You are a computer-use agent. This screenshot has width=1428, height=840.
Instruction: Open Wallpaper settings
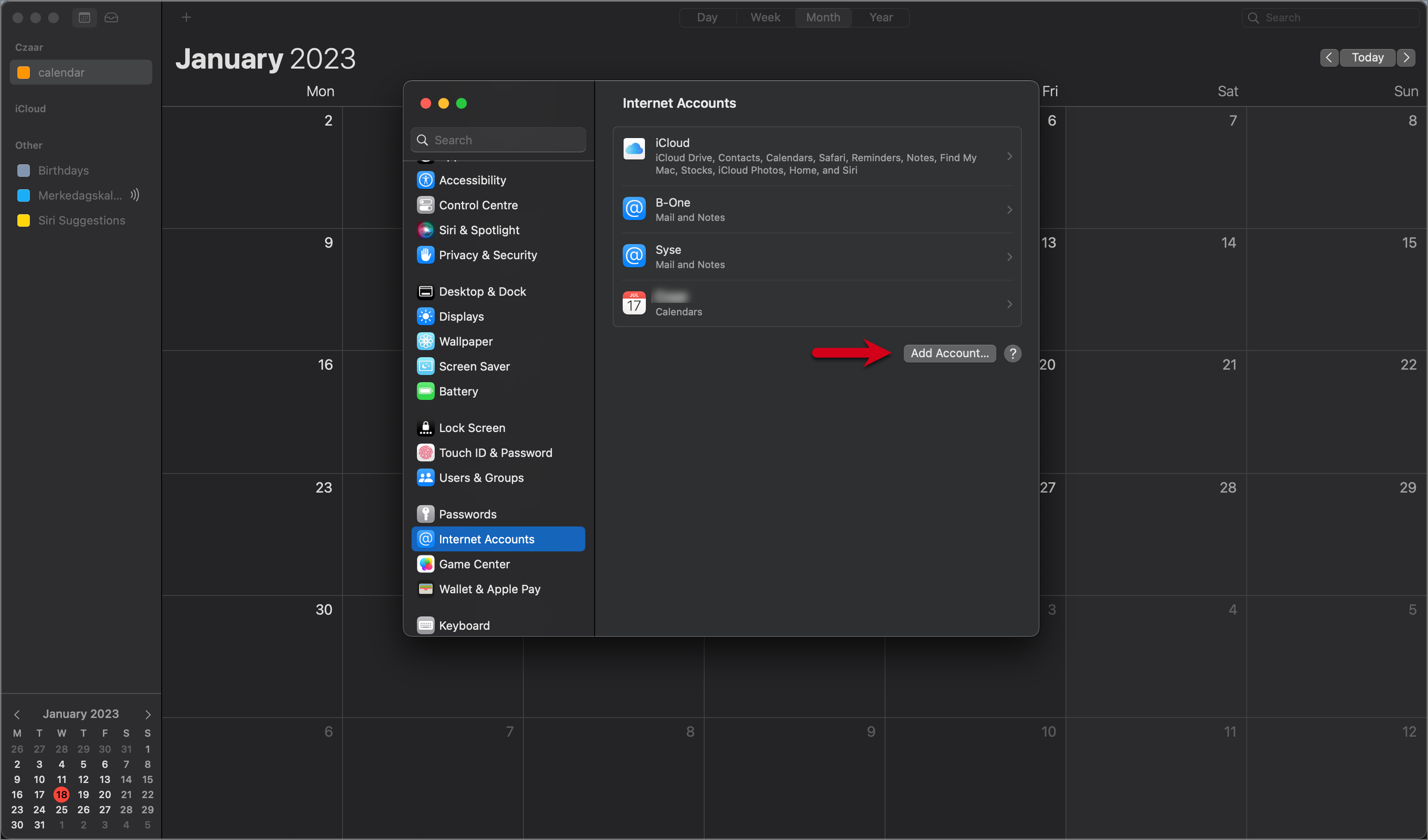pos(498,341)
